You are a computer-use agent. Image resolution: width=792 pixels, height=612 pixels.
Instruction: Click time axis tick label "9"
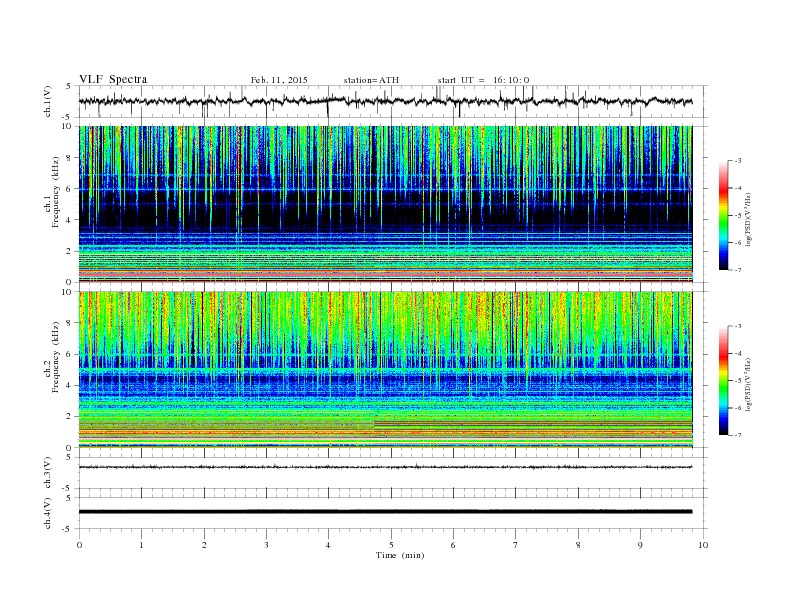(x=640, y=545)
